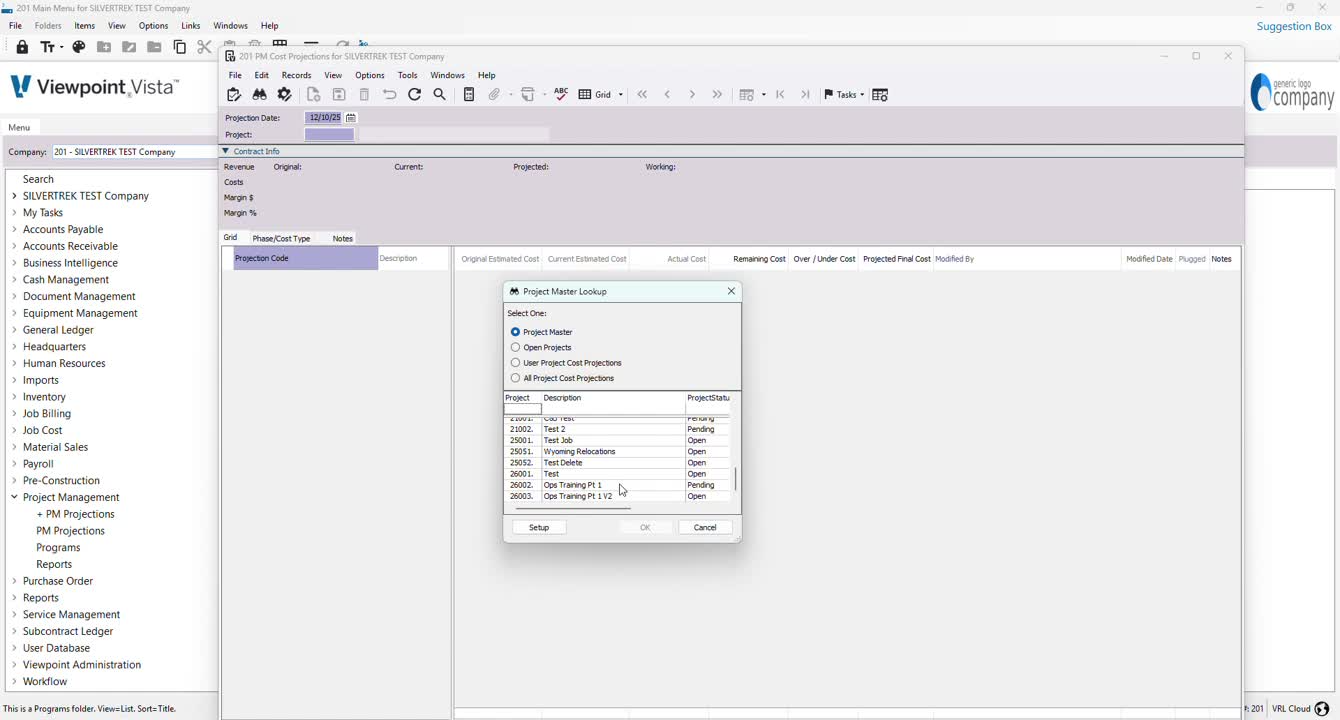Viewport: 1340px width, 720px height.
Task: Open the calculator icon
Action: (469, 95)
